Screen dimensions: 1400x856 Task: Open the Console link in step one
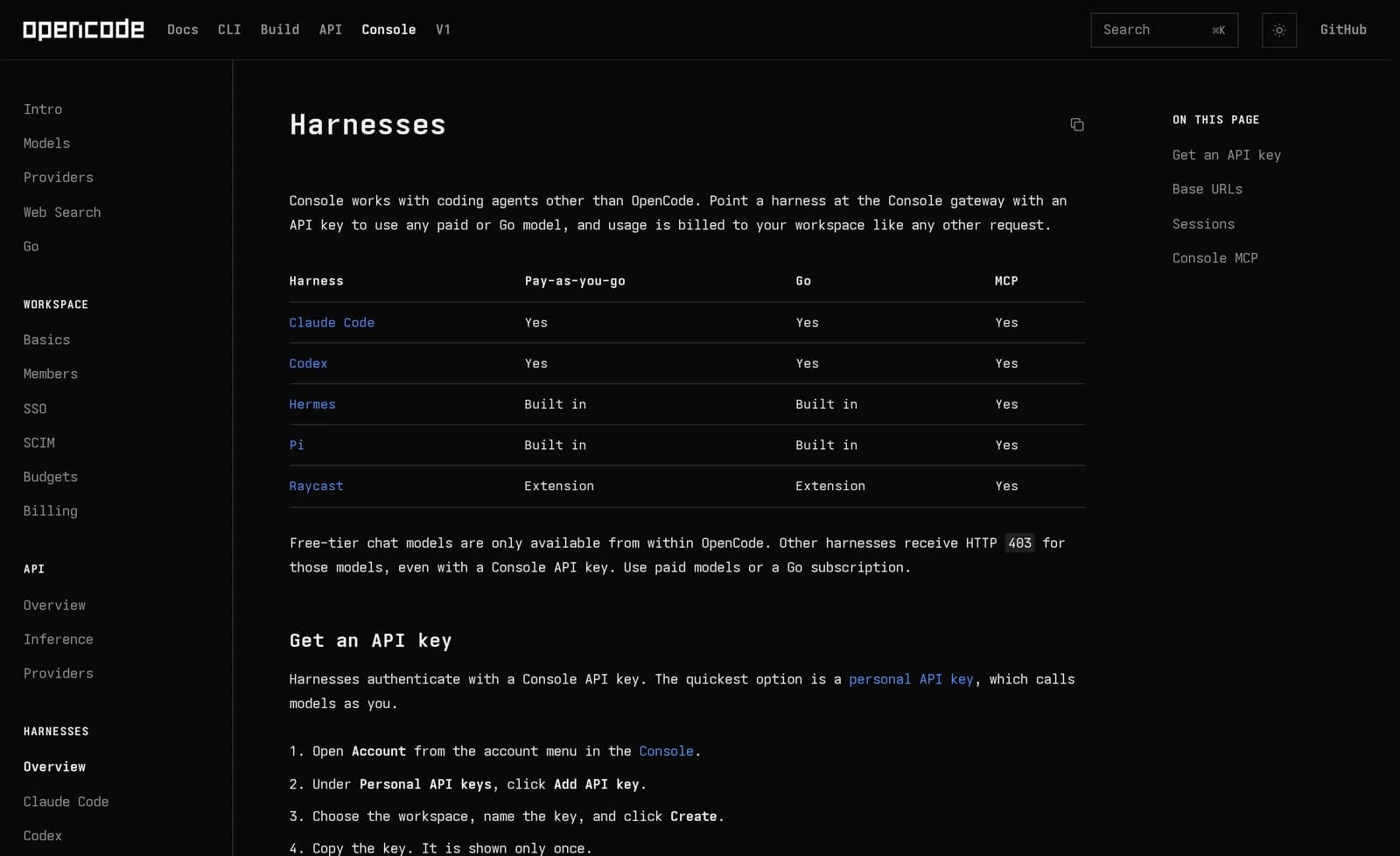[x=666, y=751]
